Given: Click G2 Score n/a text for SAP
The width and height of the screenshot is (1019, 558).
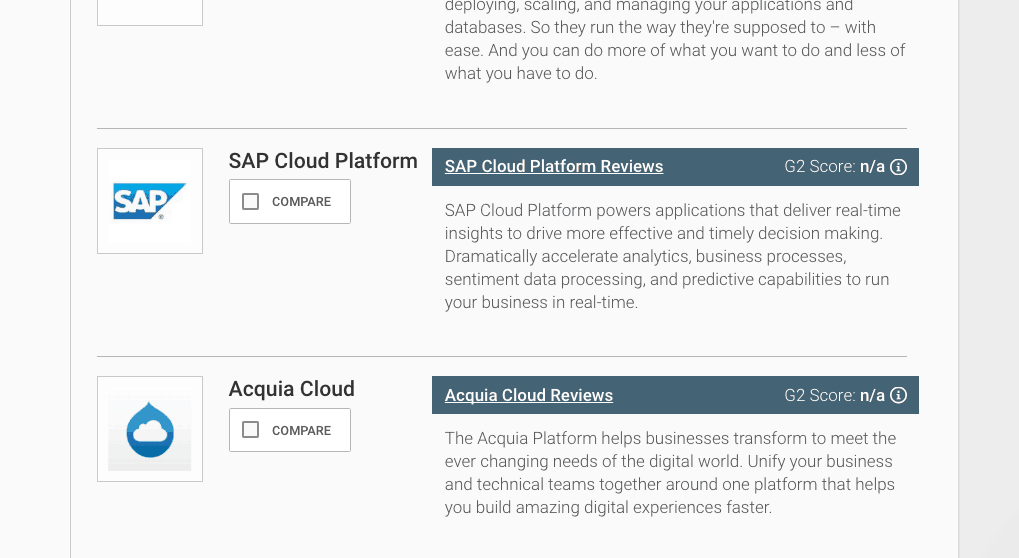Looking at the screenshot, I should [834, 167].
